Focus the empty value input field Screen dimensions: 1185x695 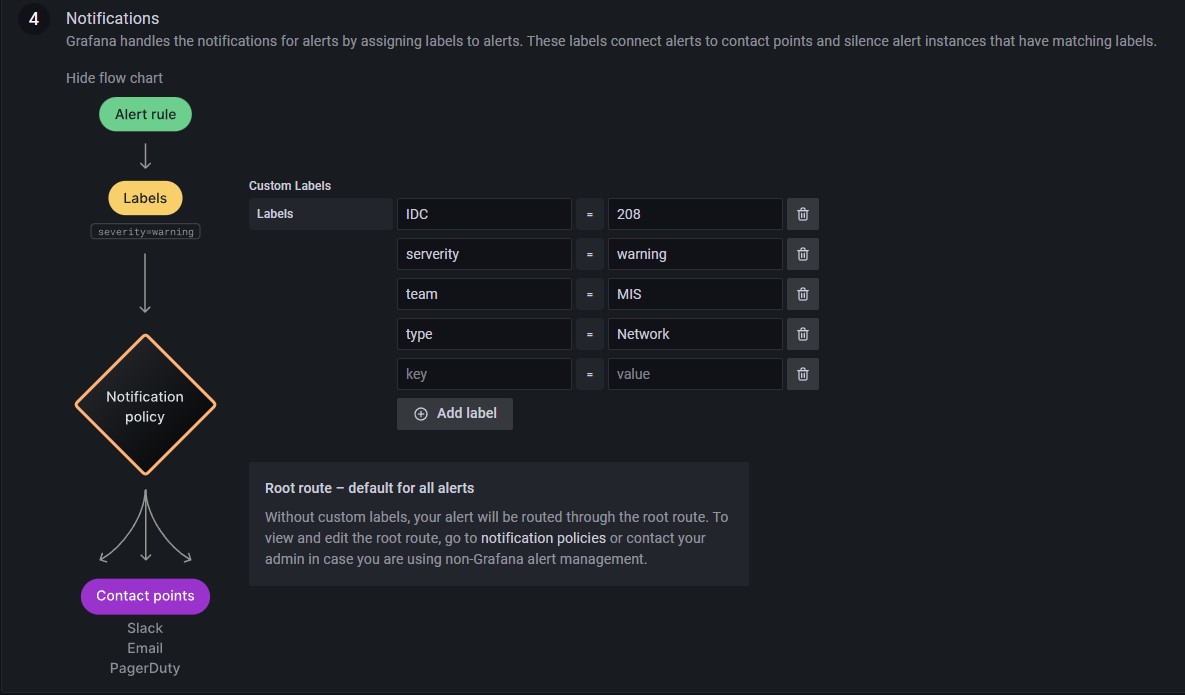pos(695,374)
